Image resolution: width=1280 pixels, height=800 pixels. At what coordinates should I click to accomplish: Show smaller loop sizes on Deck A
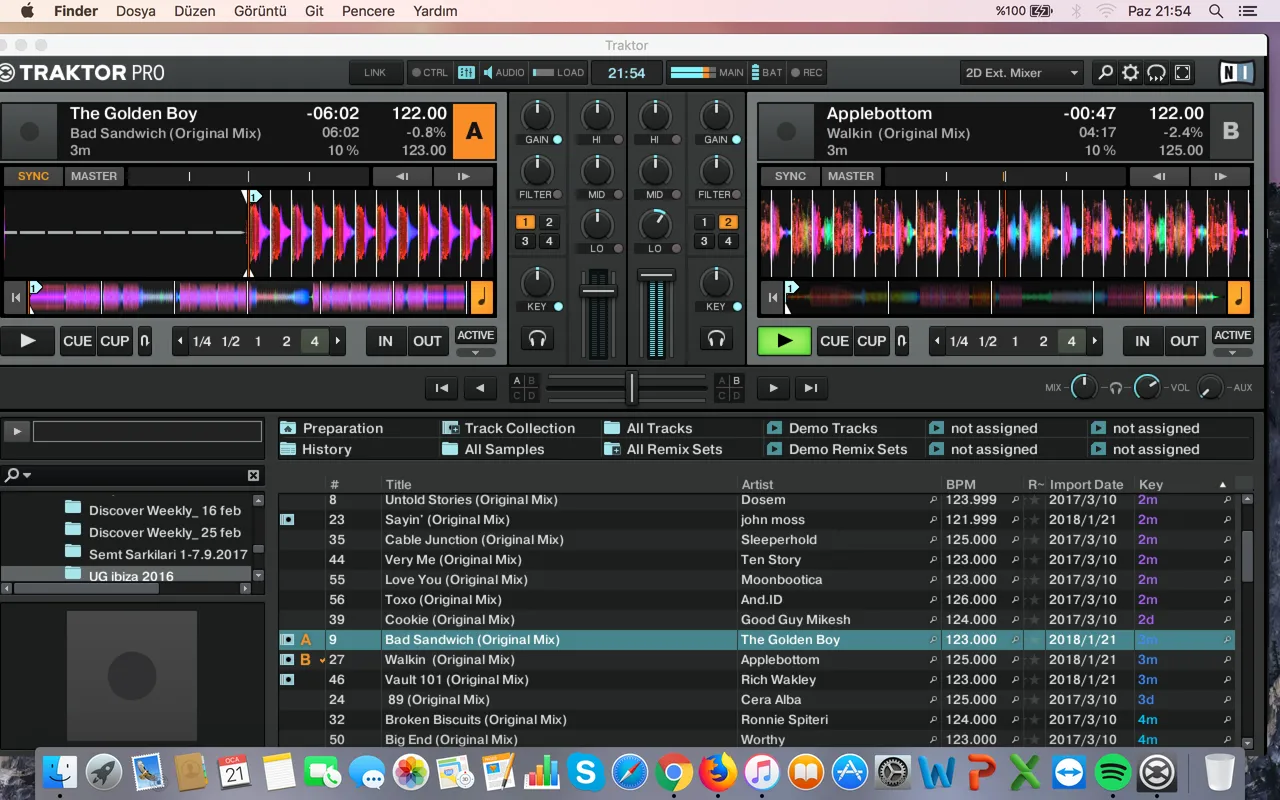point(180,341)
